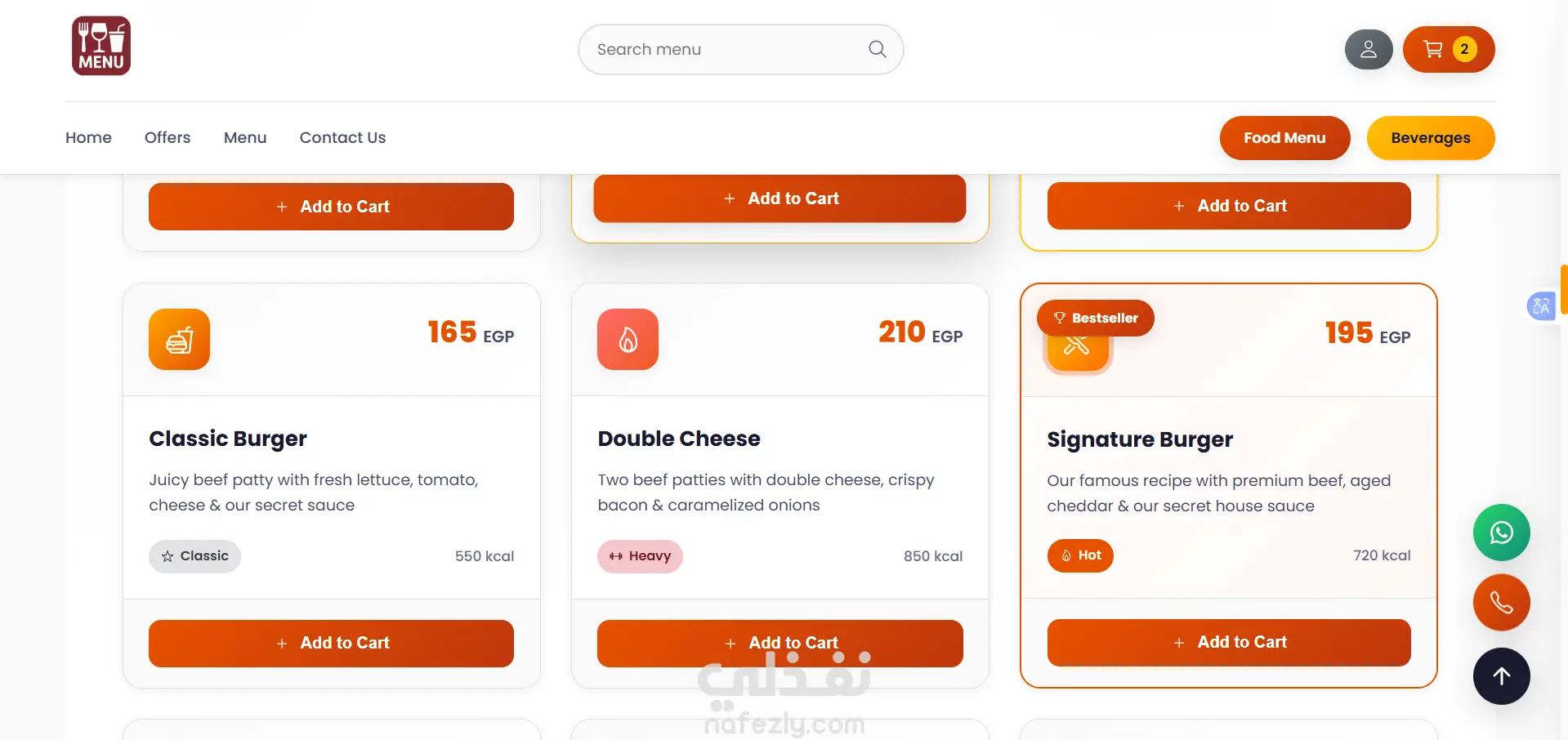Click the Classic Burger category icon
The width and height of the screenshot is (1568, 740).
pyautogui.click(x=179, y=339)
